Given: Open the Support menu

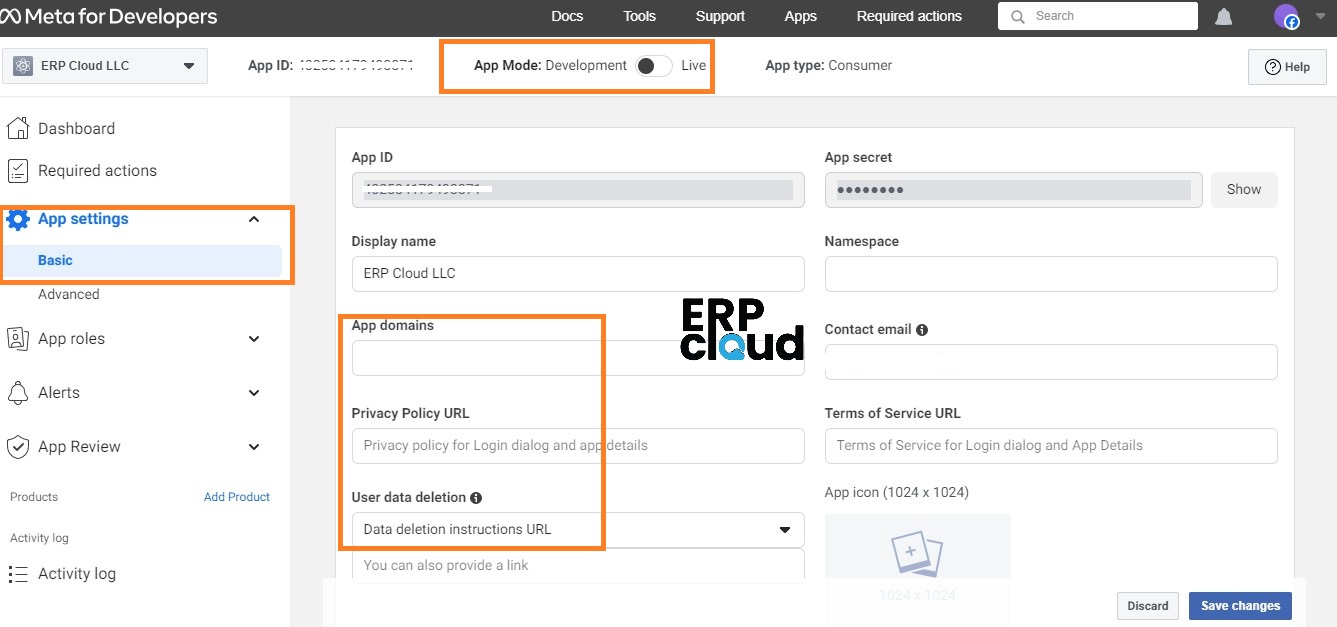Looking at the screenshot, I should coord(720,16).
